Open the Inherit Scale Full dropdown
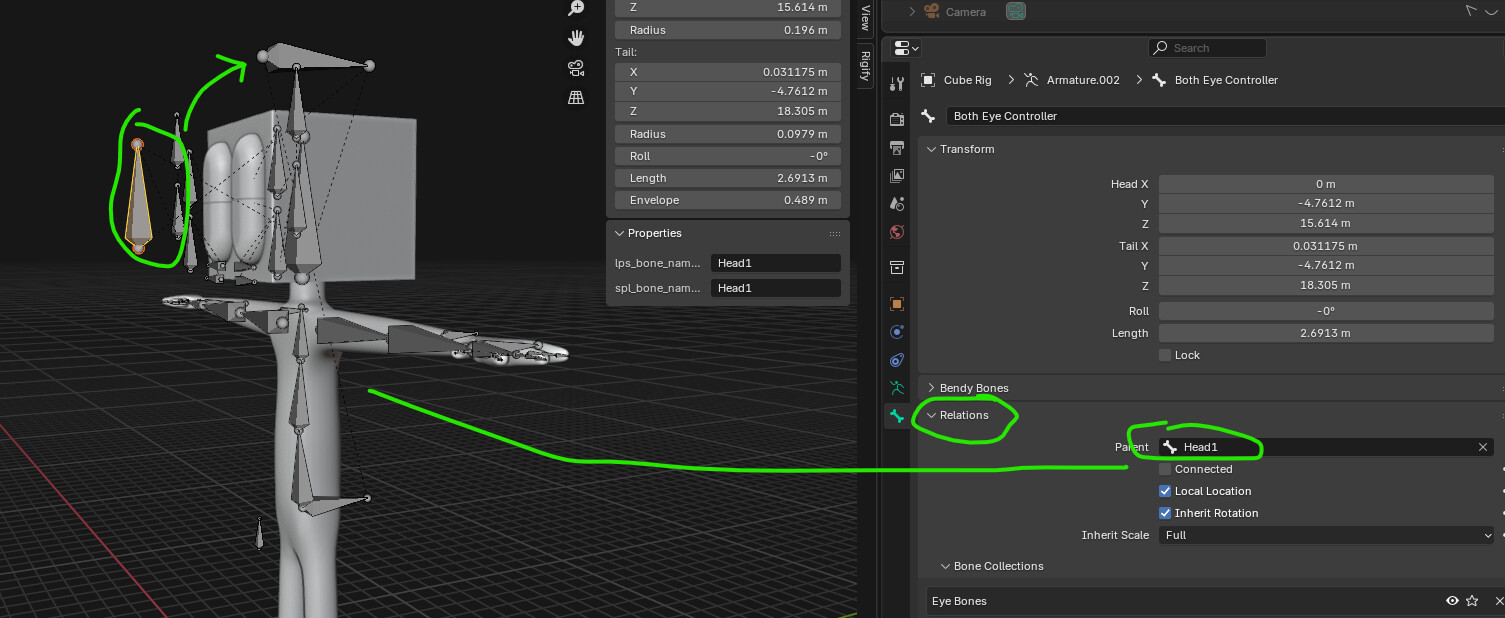The width and height of the screenshot is (1505, 618). point(1326,535)
